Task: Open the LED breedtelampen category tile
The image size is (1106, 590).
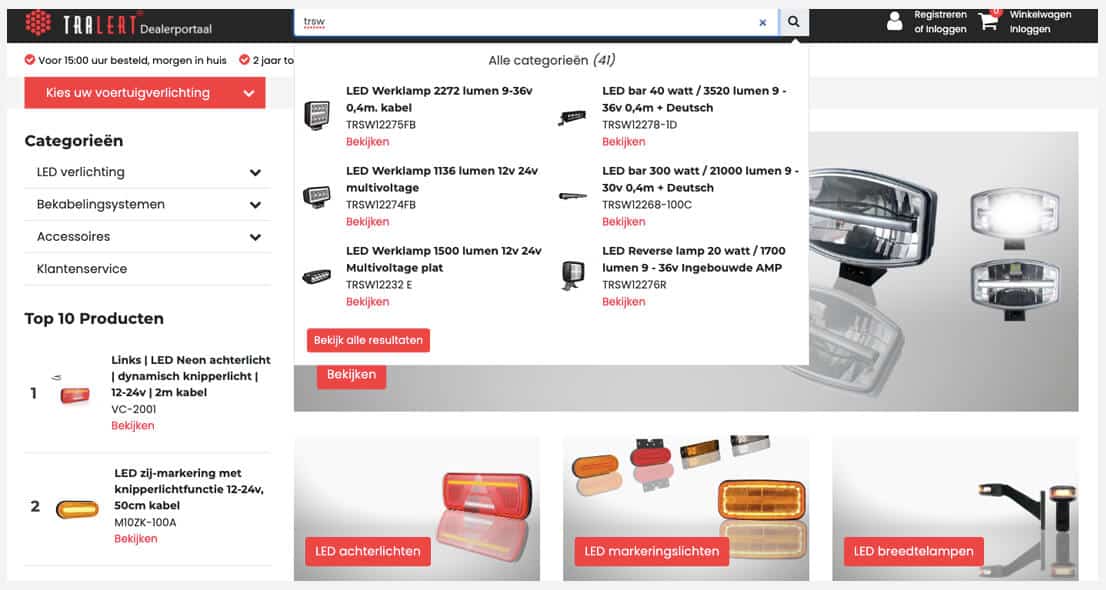Action: click(955, 509)
